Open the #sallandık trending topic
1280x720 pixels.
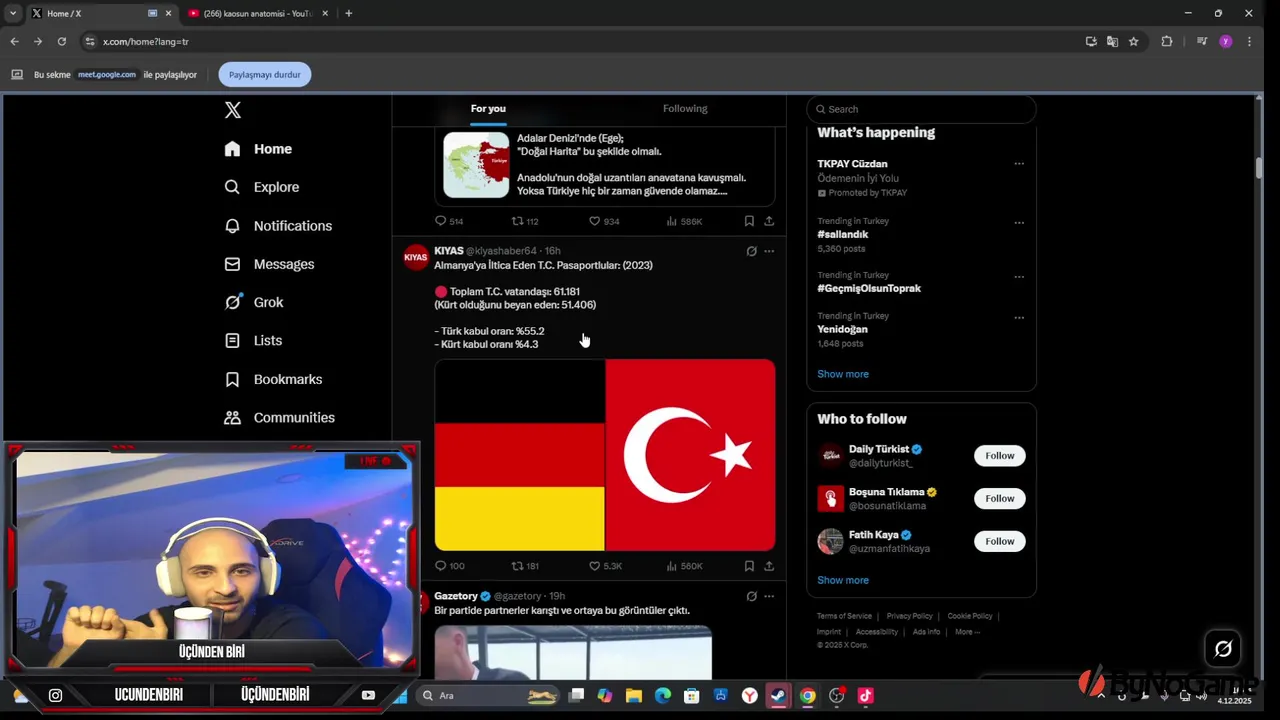click(x=842, y=235)
